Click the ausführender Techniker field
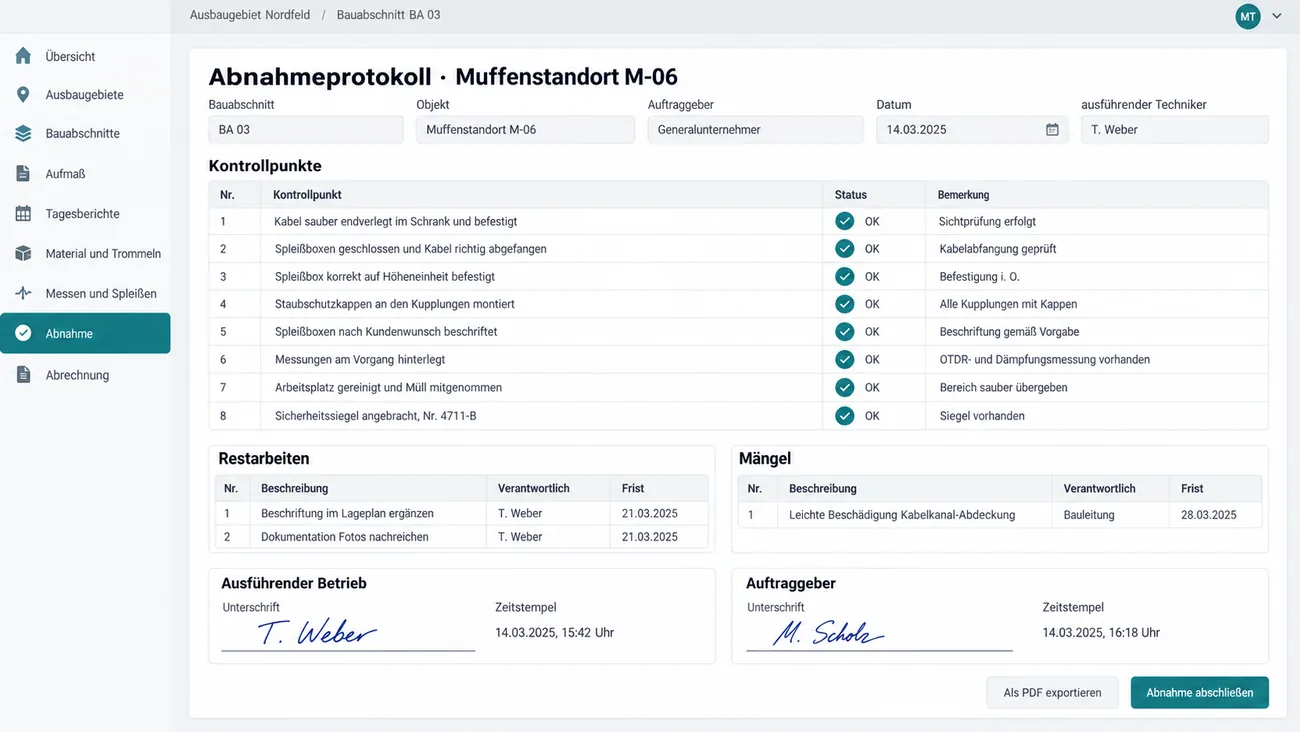Image resolution: width=1300 pixels, height=732 pixels. [1175, 130]
